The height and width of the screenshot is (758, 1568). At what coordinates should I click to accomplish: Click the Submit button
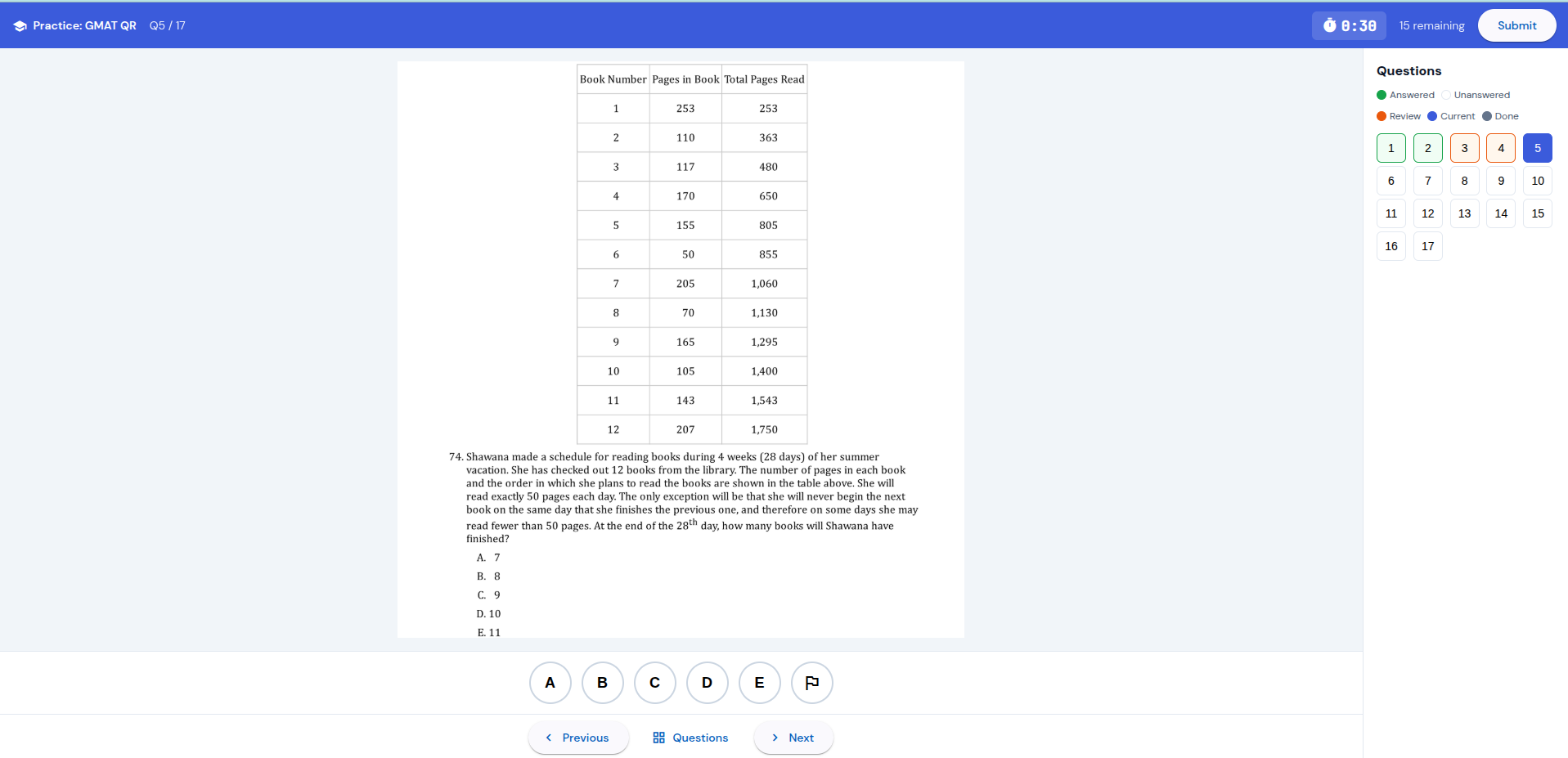1516,25
